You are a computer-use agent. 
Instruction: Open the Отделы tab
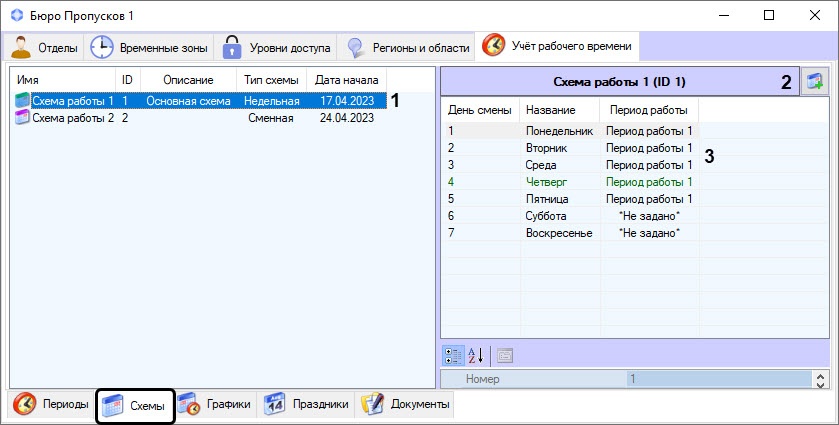pyautogui.click(x=46, y=47)
